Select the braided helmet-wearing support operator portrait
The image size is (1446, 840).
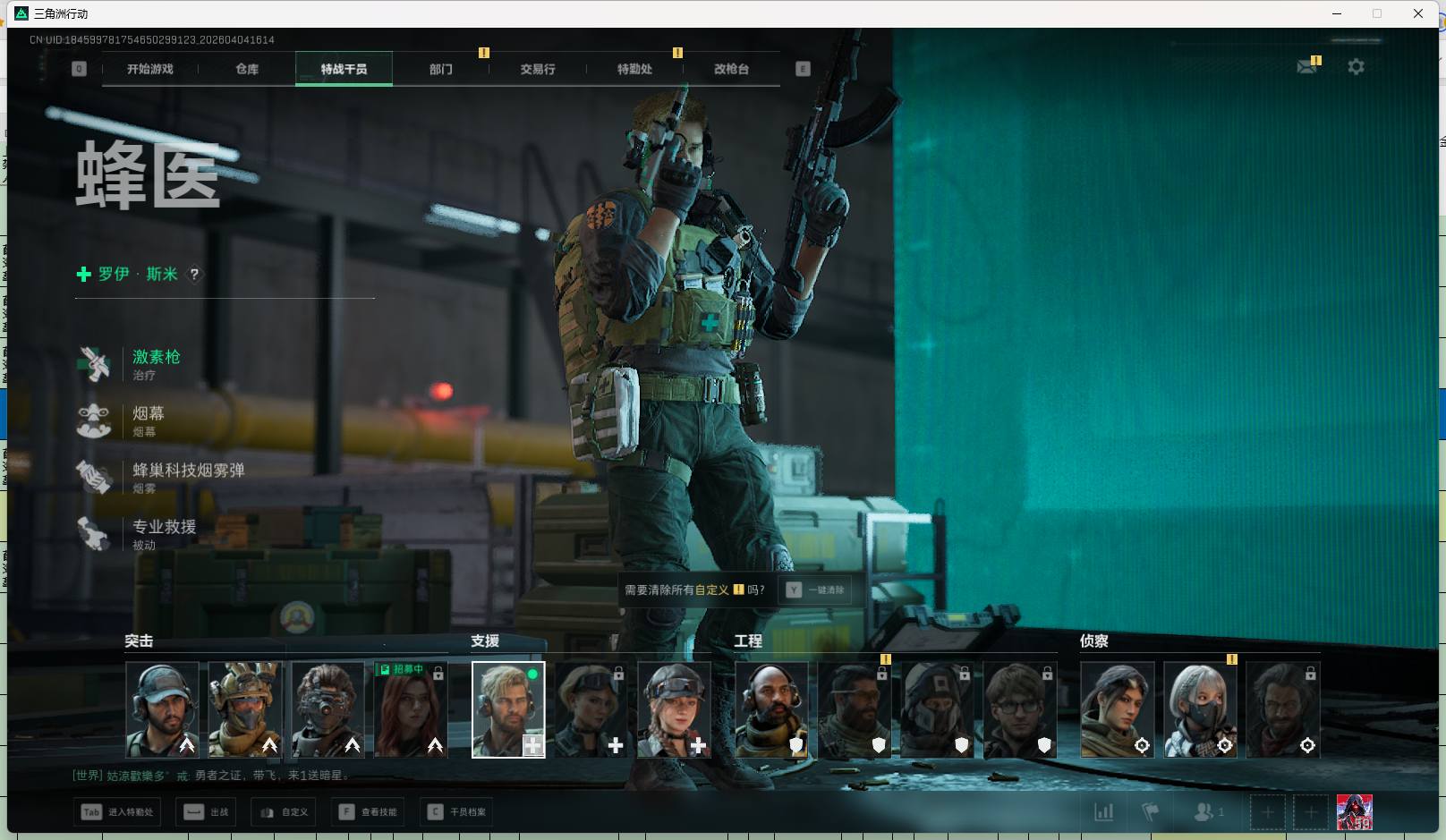tap(674, 709)
